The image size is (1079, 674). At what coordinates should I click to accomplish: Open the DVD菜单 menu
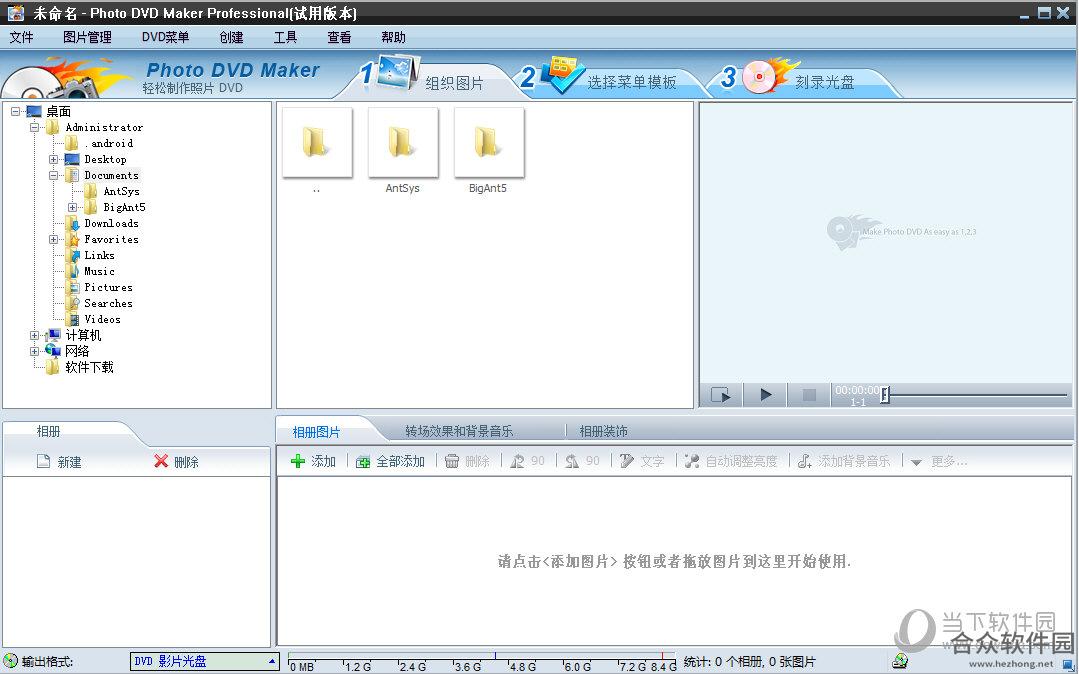(165, 37)
